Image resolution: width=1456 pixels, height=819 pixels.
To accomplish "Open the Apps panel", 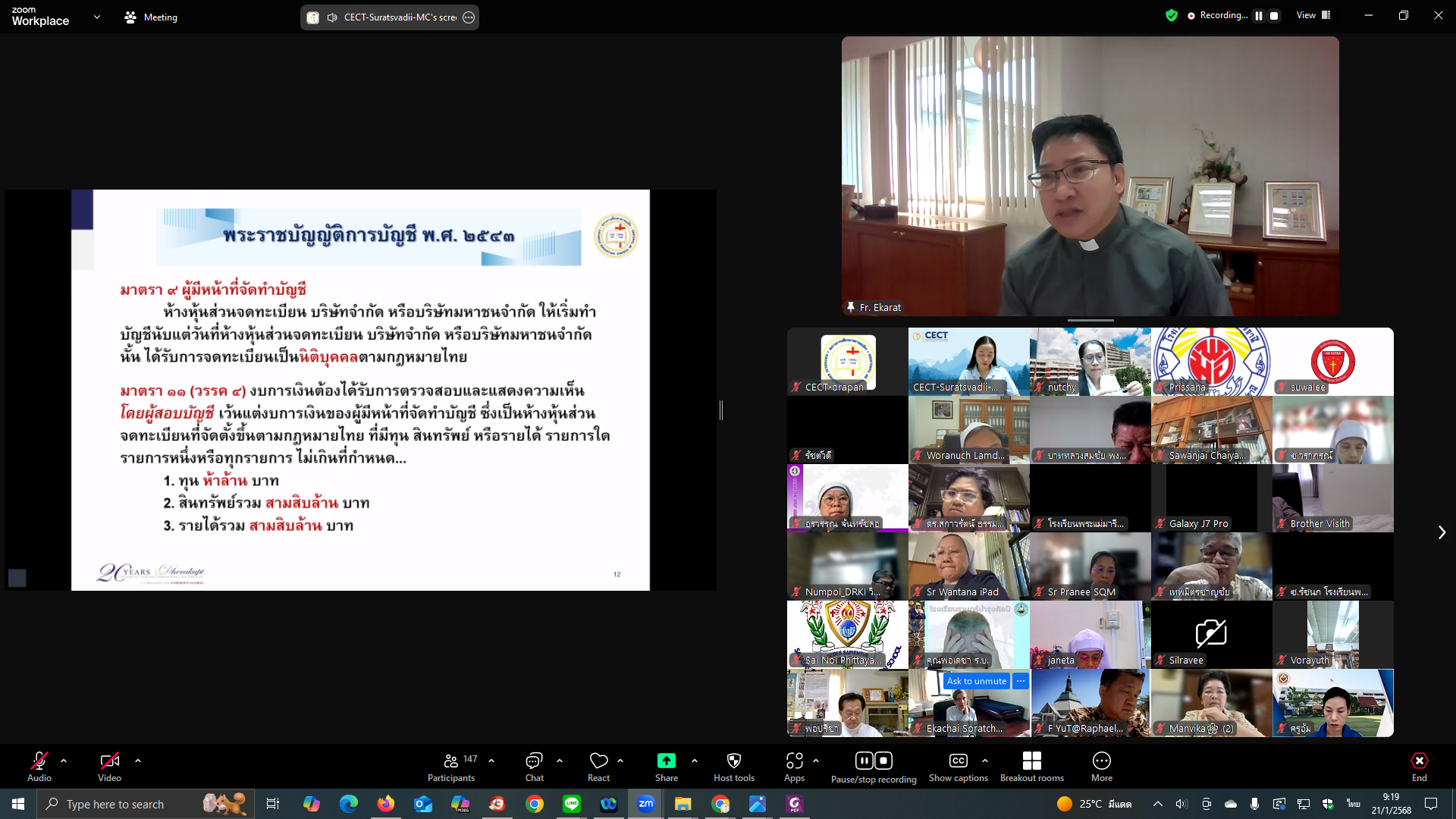I will pos(794,767).
